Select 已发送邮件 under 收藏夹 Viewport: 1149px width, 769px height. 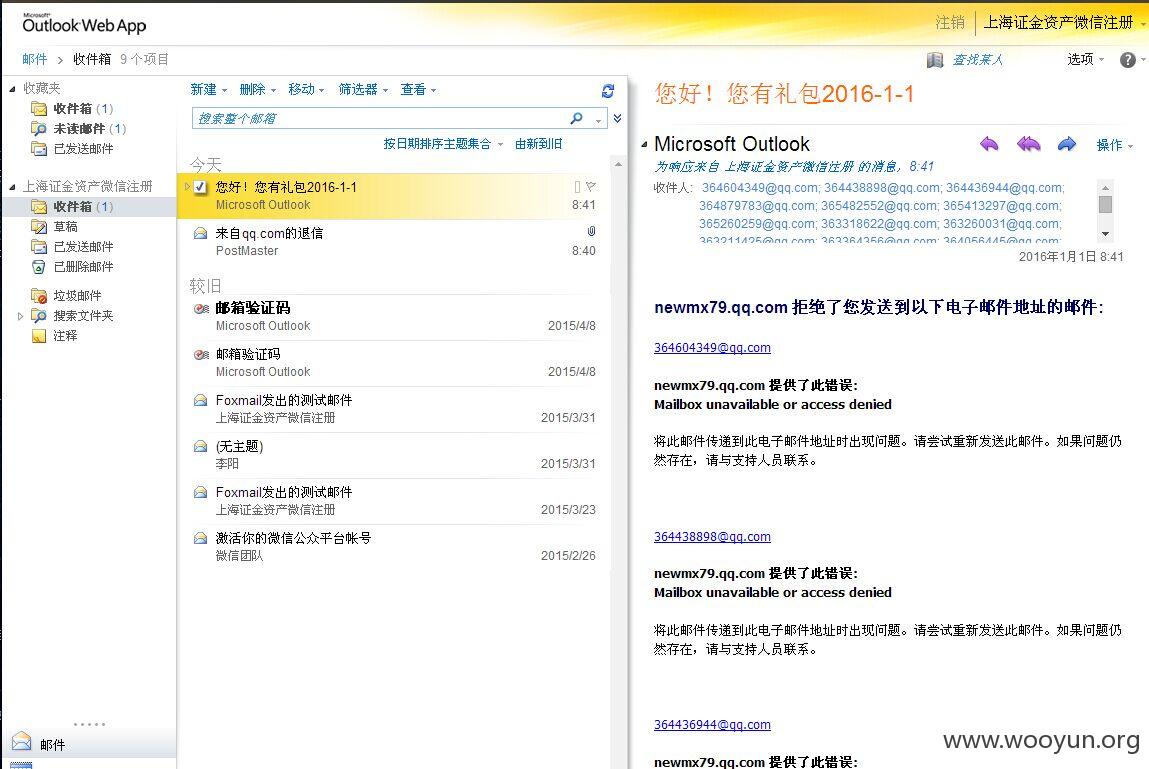click(x=83, y=149)
